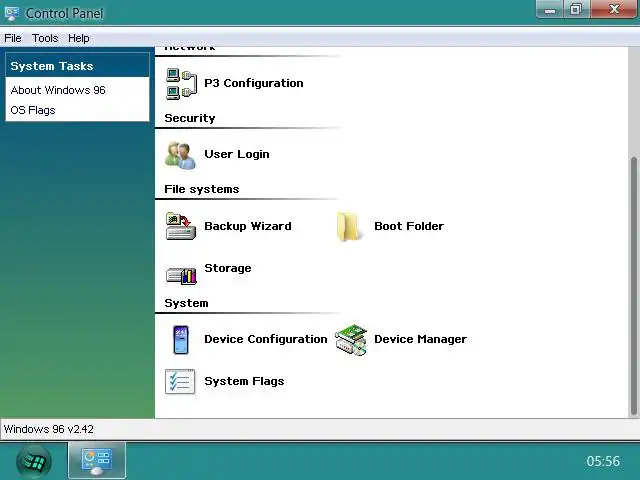
Task: Launch the Backup Wizard drive icon
Action: point(181,226)
